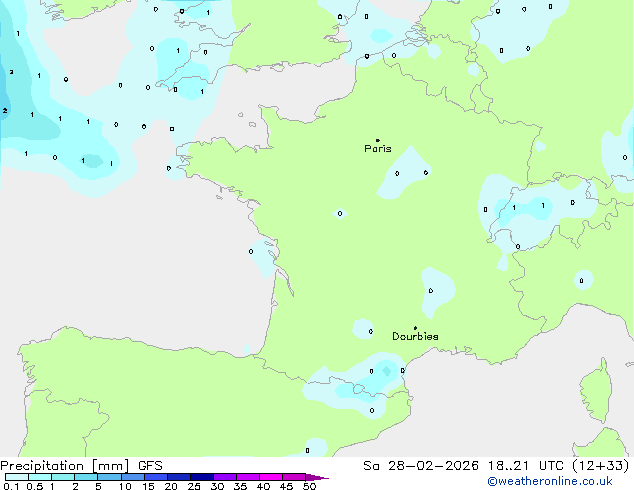Click the legend label '35'
Viewport: 634px width, 490px height.
coord(240,486)
